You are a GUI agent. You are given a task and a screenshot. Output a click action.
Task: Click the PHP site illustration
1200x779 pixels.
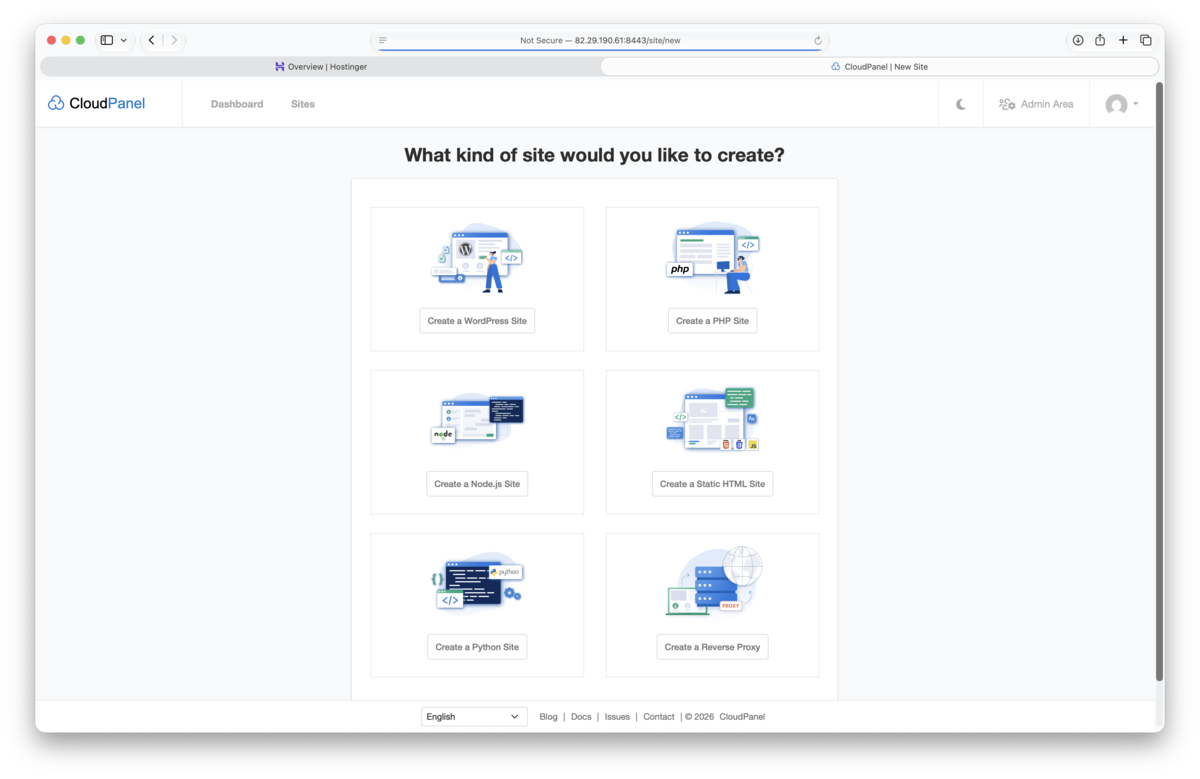tap(712, 258)
